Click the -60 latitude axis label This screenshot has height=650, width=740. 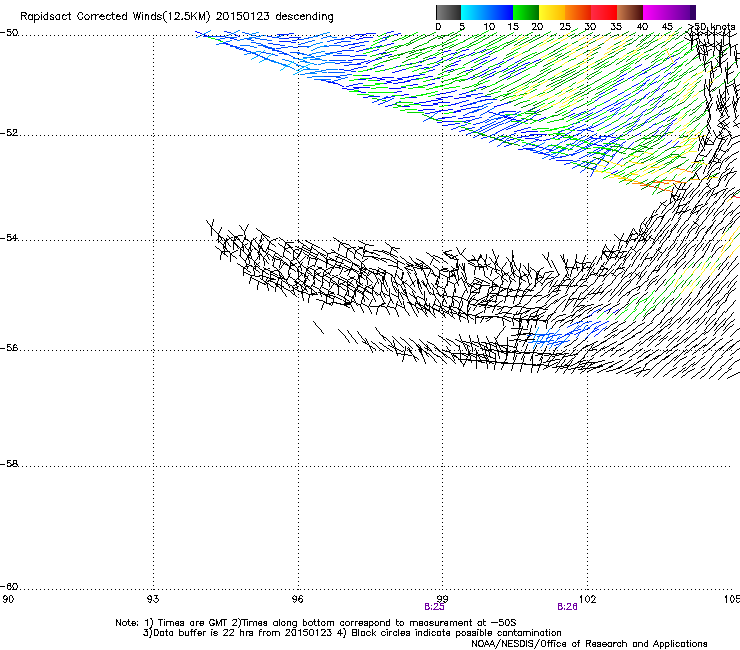pos(9,587)
